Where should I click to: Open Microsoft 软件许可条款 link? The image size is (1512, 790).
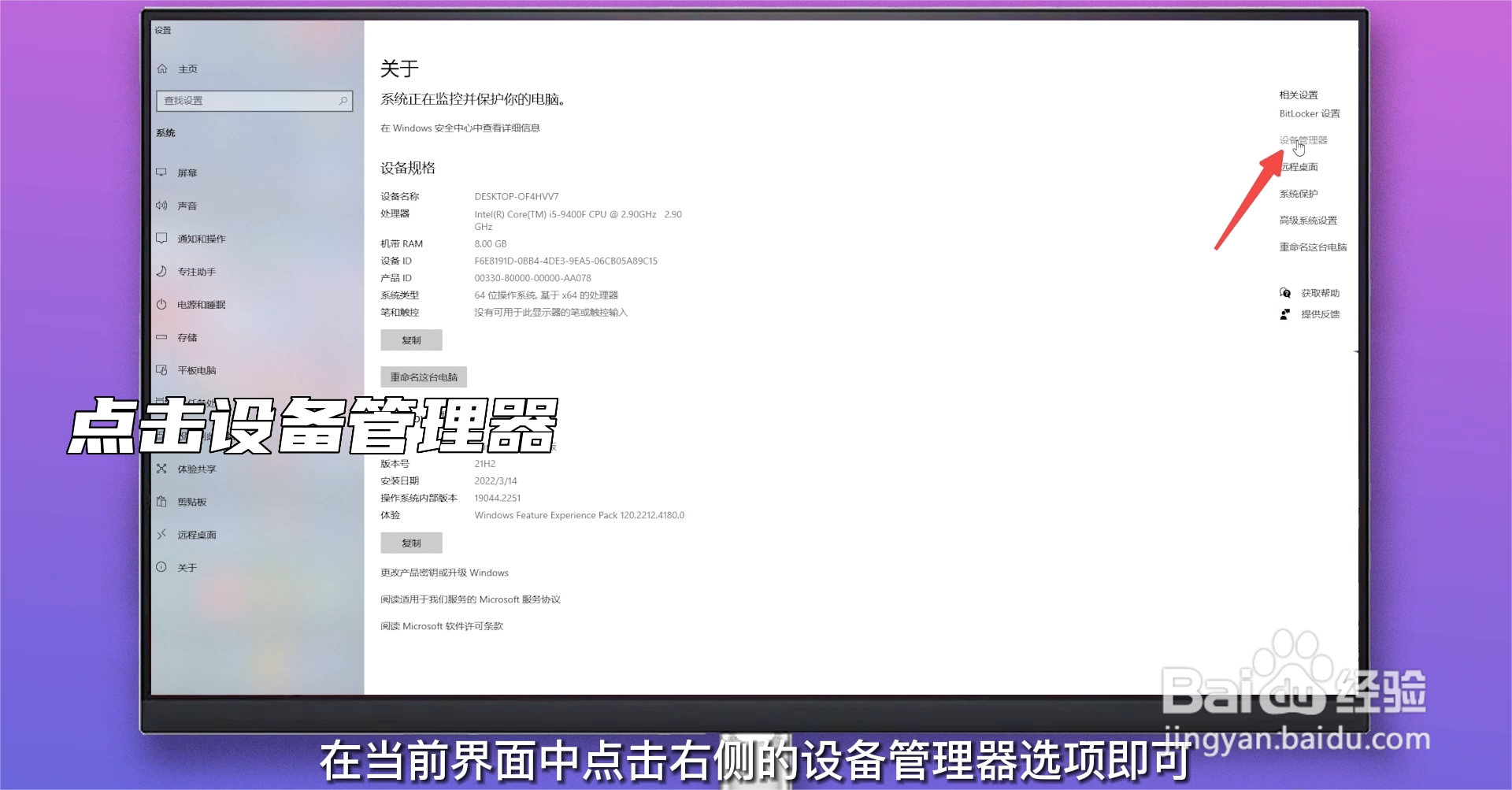[441, 626]
